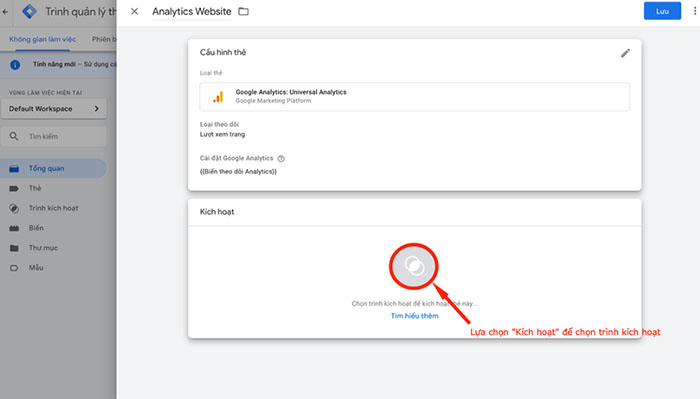Select the Google Analytics: Universal Analytics tag type
The image size is (700, 399).
[x=415, y=96]
